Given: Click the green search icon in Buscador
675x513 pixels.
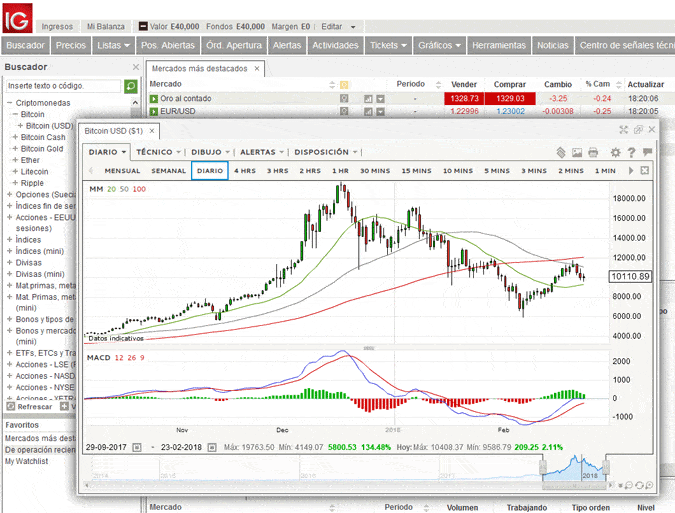Looking at the screenshot, I should coord(130,86).
